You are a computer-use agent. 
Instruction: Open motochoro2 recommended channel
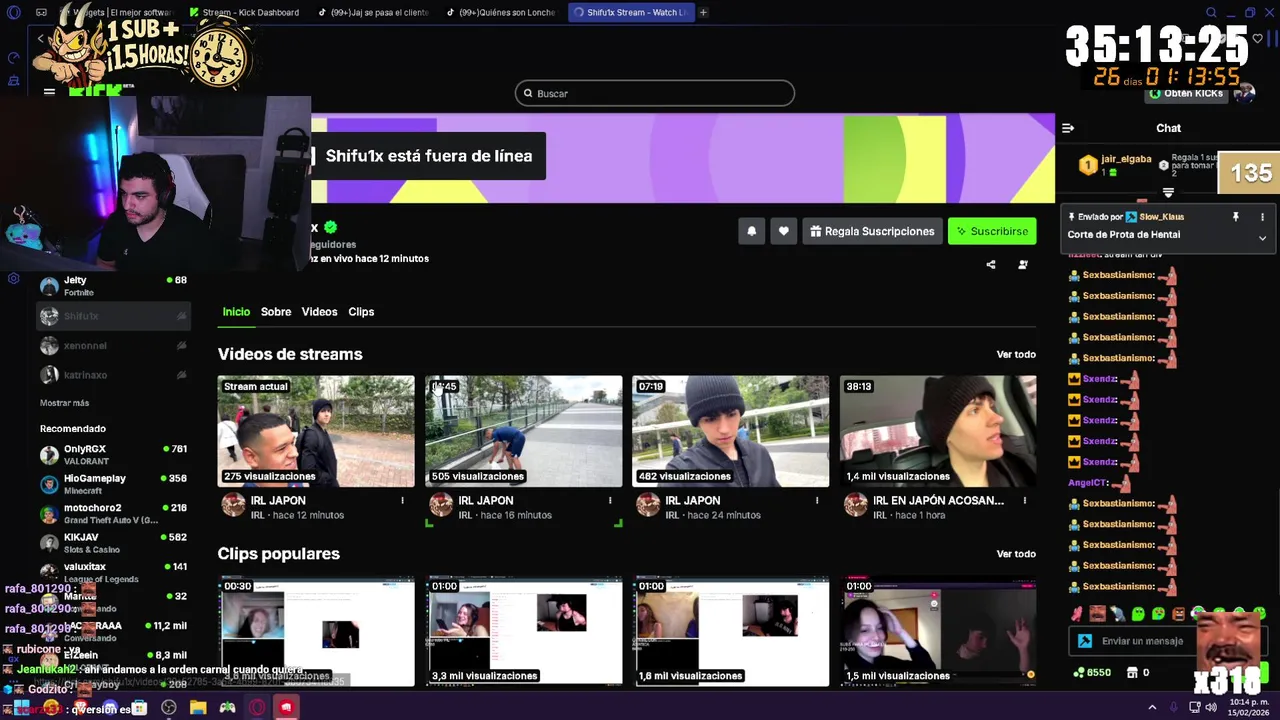coord(113,514)
